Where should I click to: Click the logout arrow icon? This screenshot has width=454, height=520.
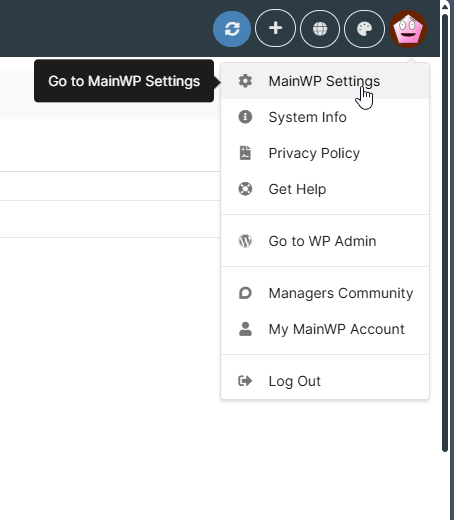(245, 381)
